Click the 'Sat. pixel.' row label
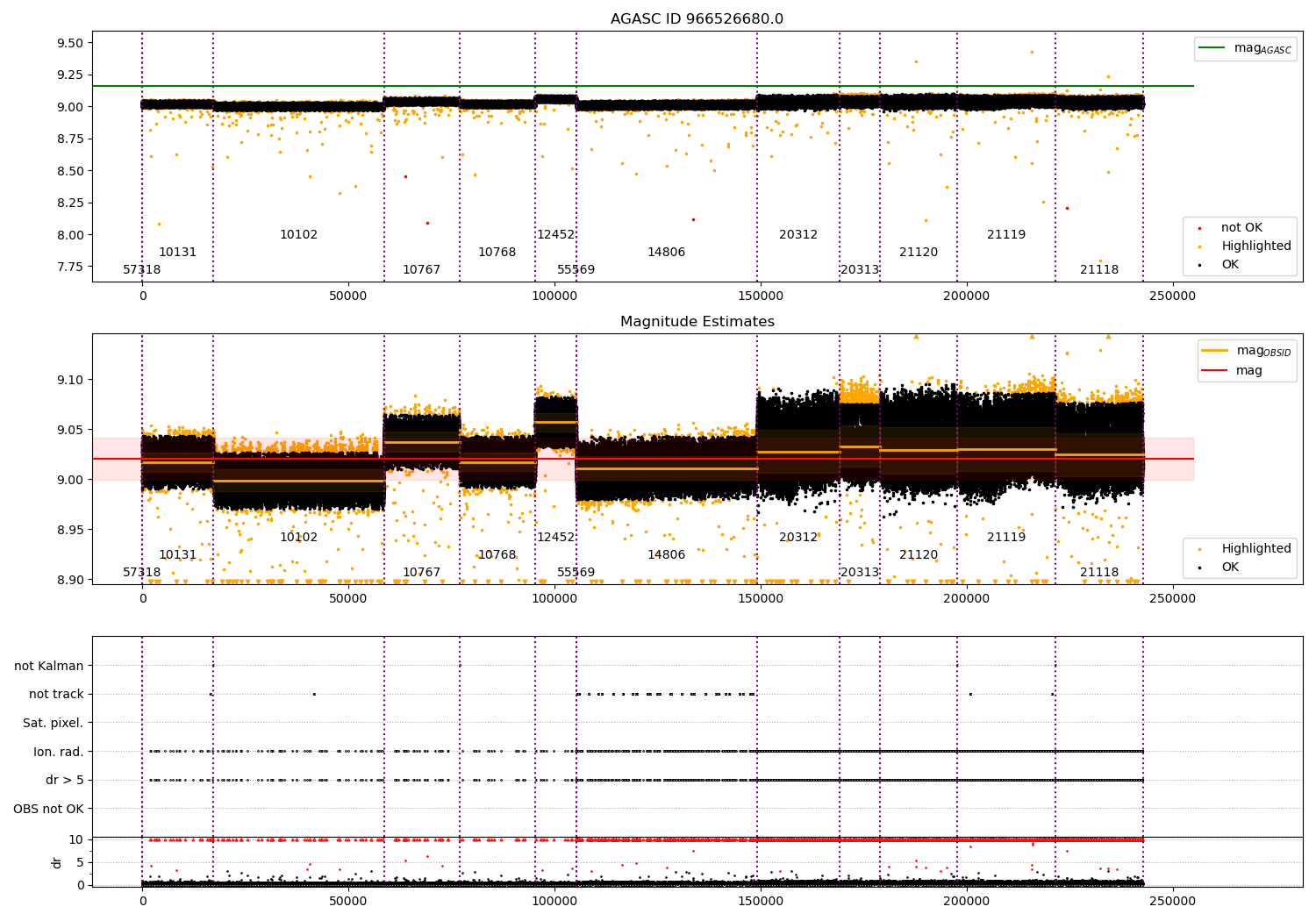 click(x=54, y=723)
